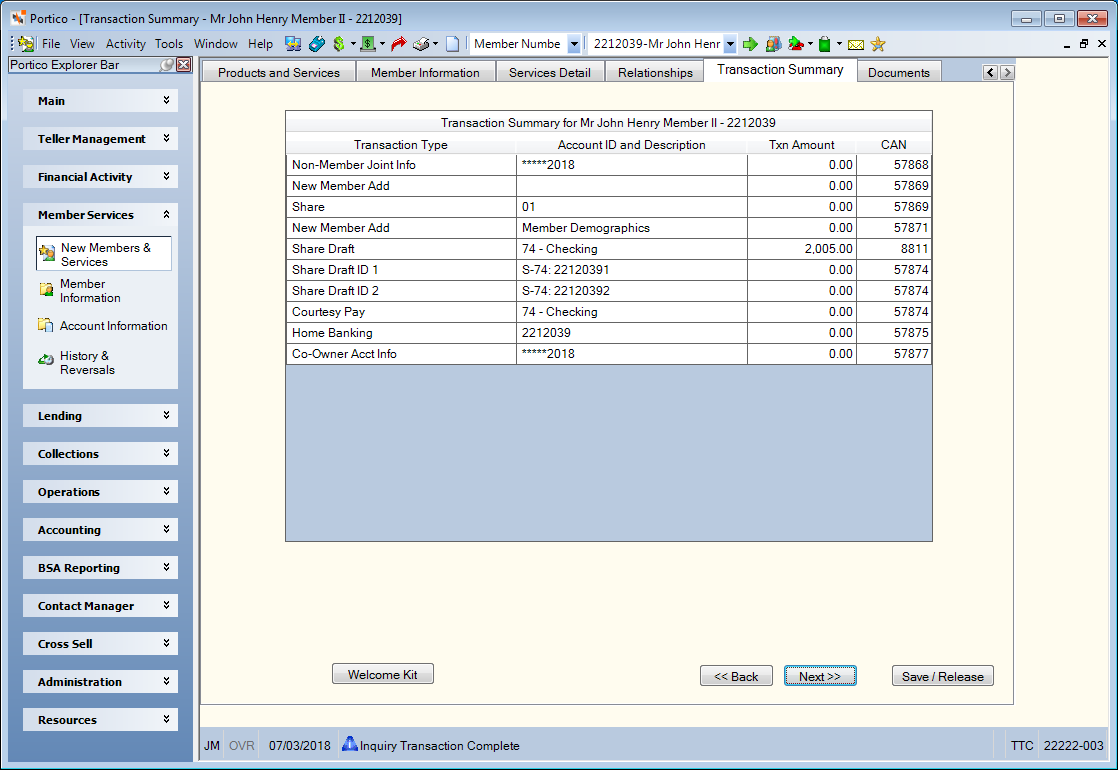Screen dimensions: 1118x770
Task: Click the blue alert icon in status bar
Action: point(349,744)
